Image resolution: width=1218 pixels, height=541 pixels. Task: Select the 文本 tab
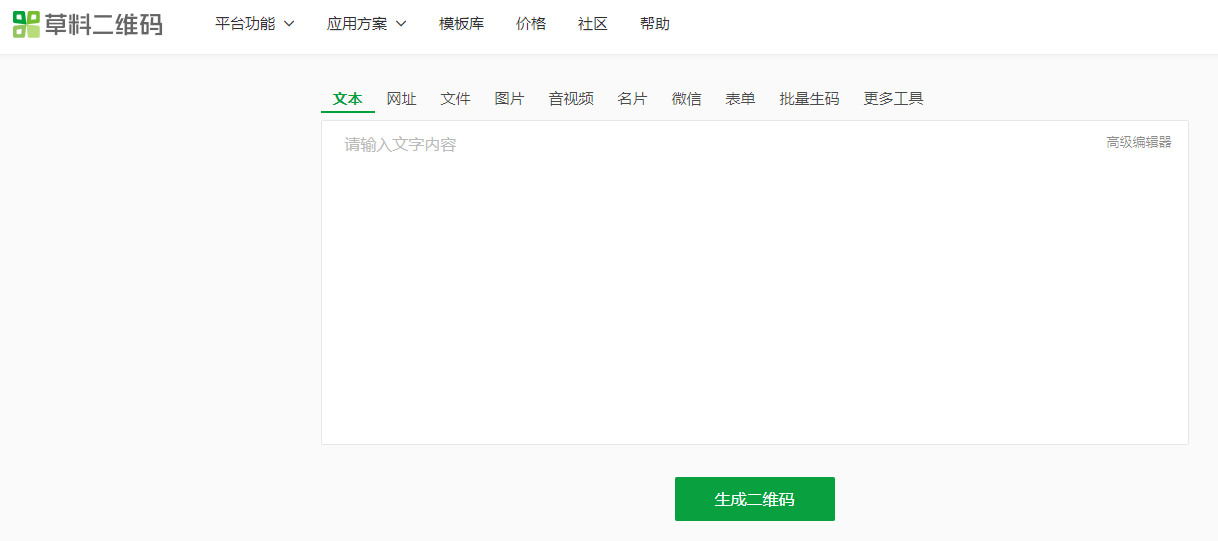348,99
